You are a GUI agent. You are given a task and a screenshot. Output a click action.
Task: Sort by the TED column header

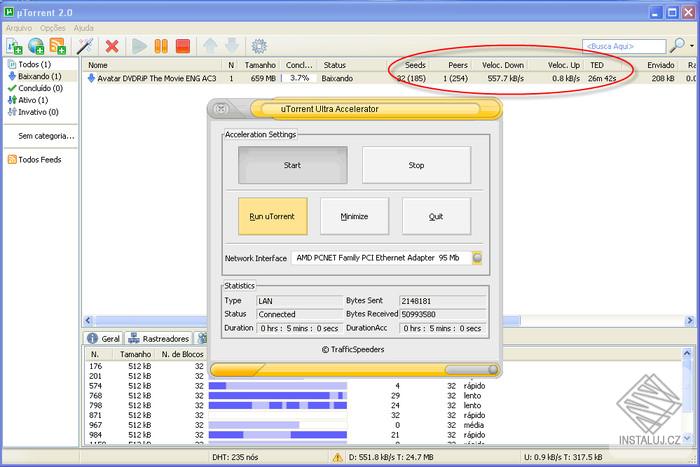click(596, 65)
